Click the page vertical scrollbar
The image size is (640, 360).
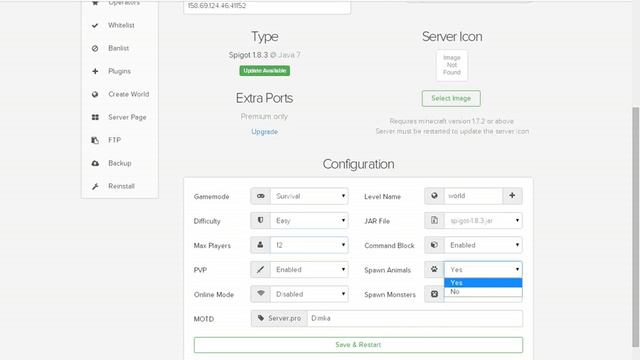point(635,227)
